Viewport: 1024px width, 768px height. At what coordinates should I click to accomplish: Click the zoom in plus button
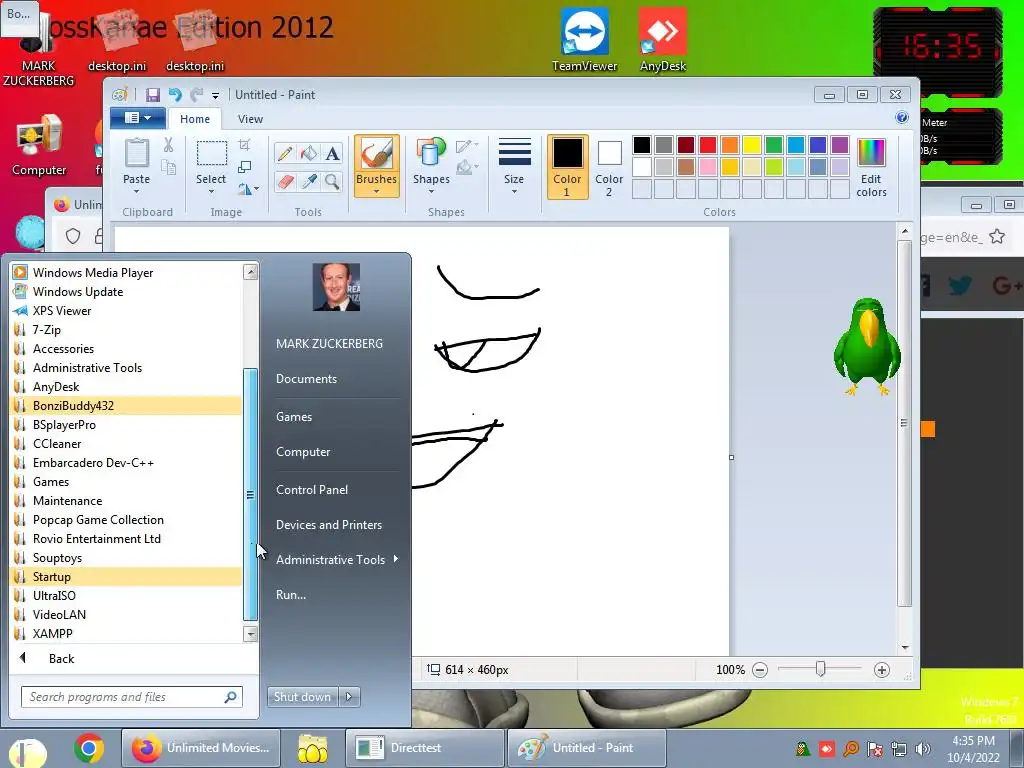[882, 670]
